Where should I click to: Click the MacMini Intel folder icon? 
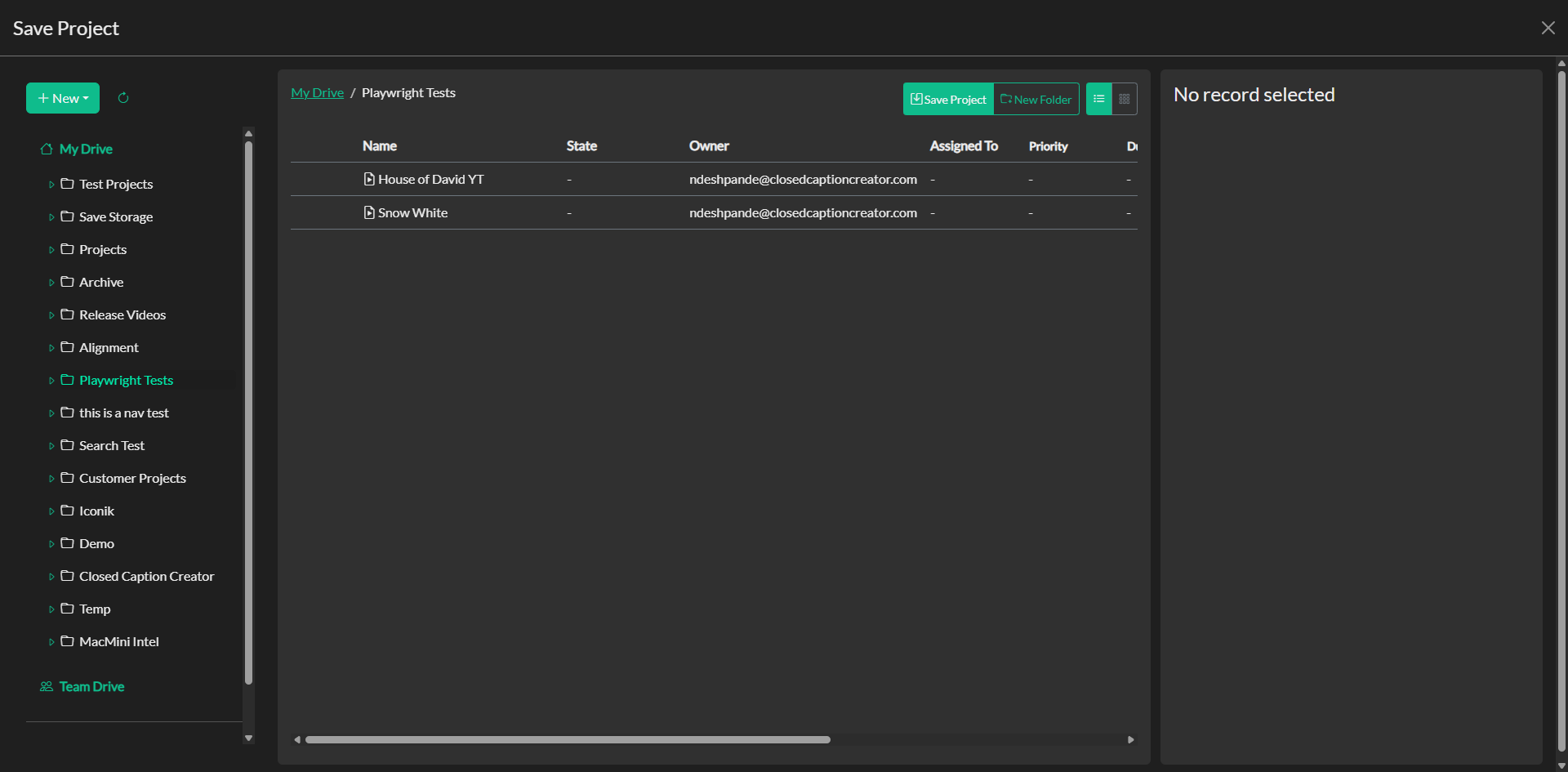(67, 641)
